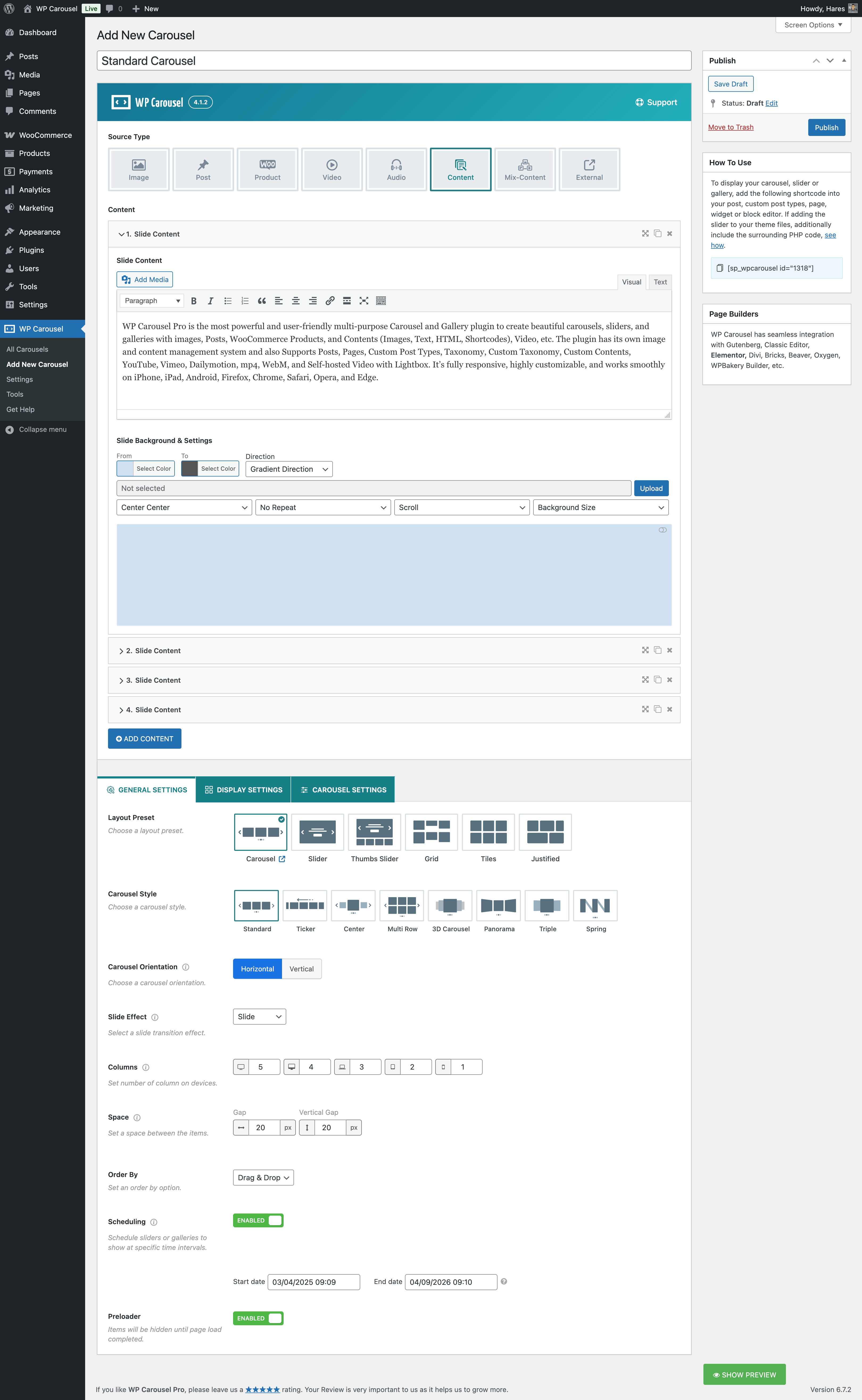Select the Post source type
This screenshot has height=1400, width=862.
(203, 169)
